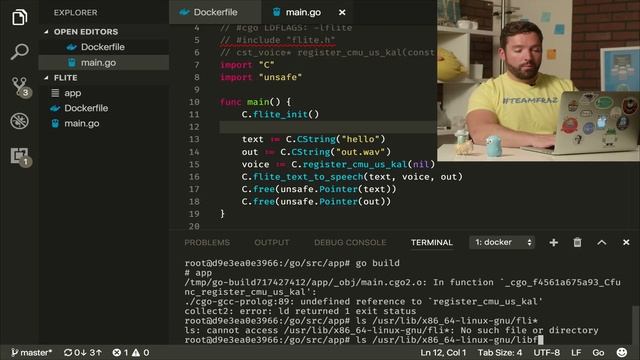640x360 pixels.
Task: Click empty line 12 in editor
Action: [328, 127]
